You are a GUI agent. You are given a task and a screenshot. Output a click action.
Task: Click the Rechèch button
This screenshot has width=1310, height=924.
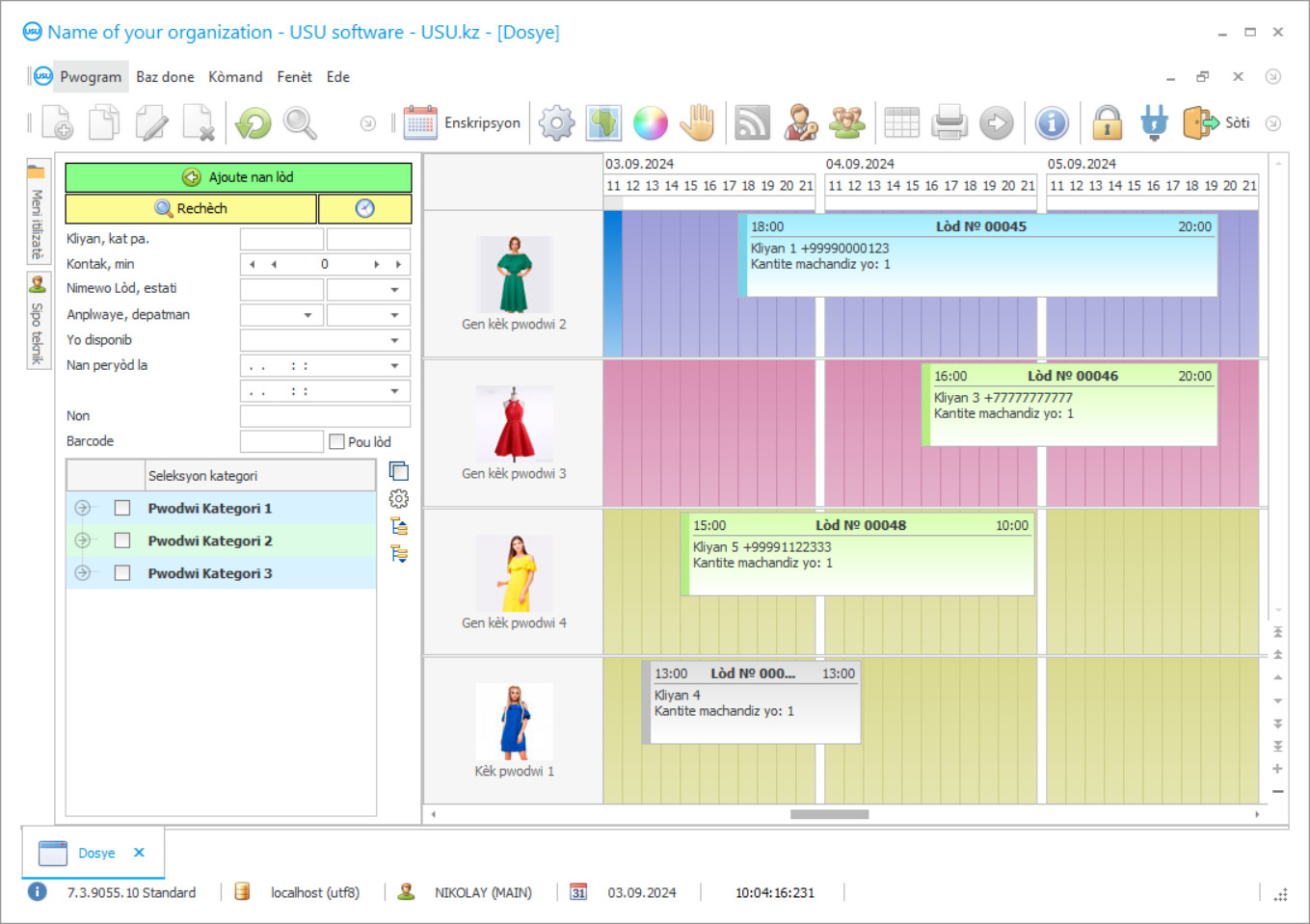[x=191, y=208]
